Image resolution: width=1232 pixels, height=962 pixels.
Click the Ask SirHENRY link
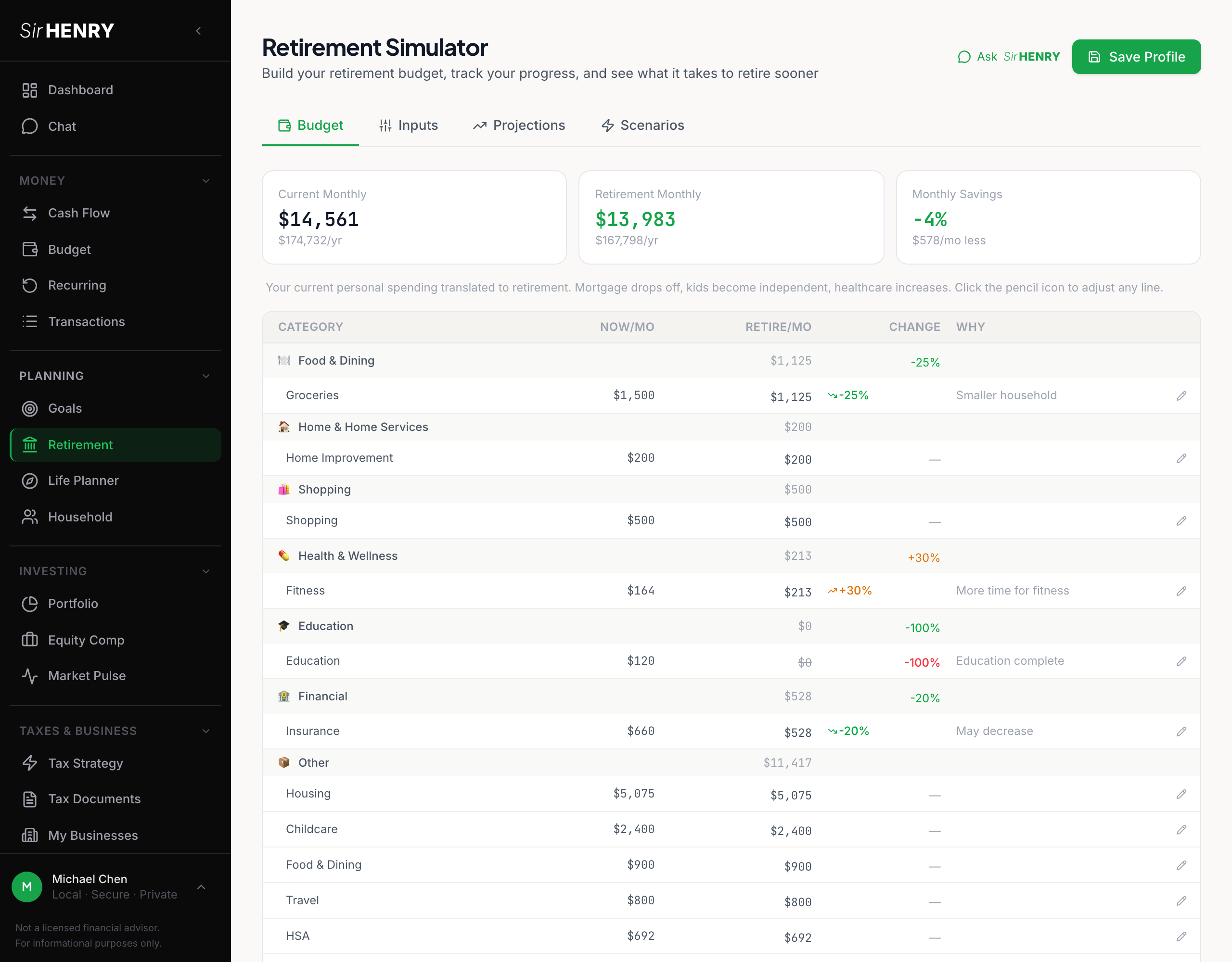tap(1009, 57)
